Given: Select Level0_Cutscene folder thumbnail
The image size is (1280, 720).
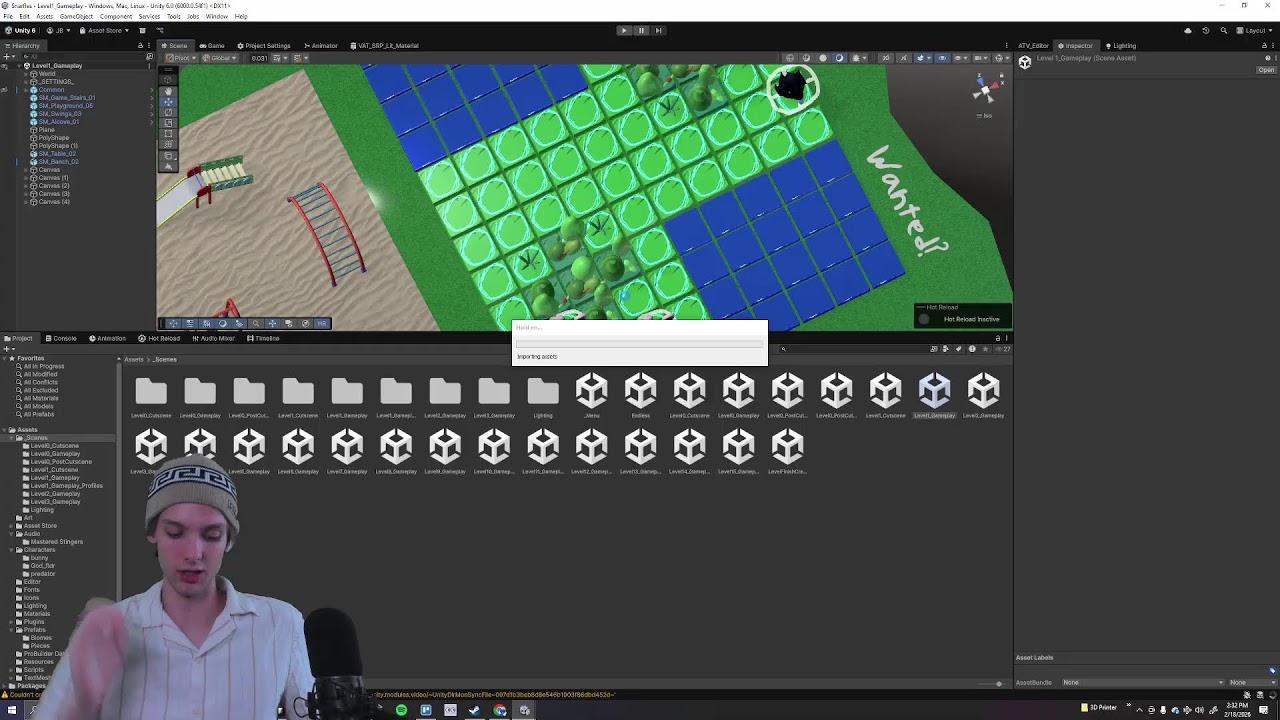Looking at the screenshot, I should (151, 398).
